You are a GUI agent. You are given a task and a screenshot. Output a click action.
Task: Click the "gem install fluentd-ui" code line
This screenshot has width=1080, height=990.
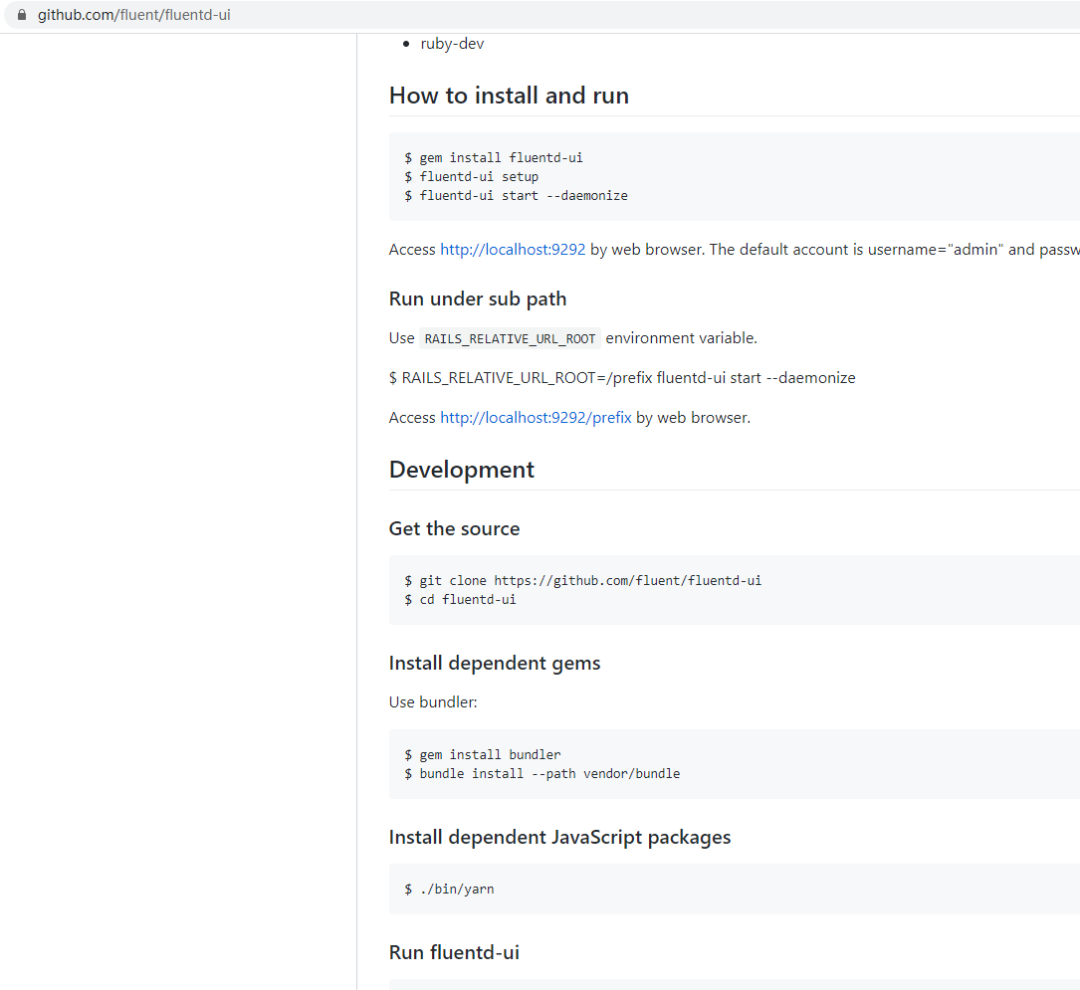click(500, 158)
